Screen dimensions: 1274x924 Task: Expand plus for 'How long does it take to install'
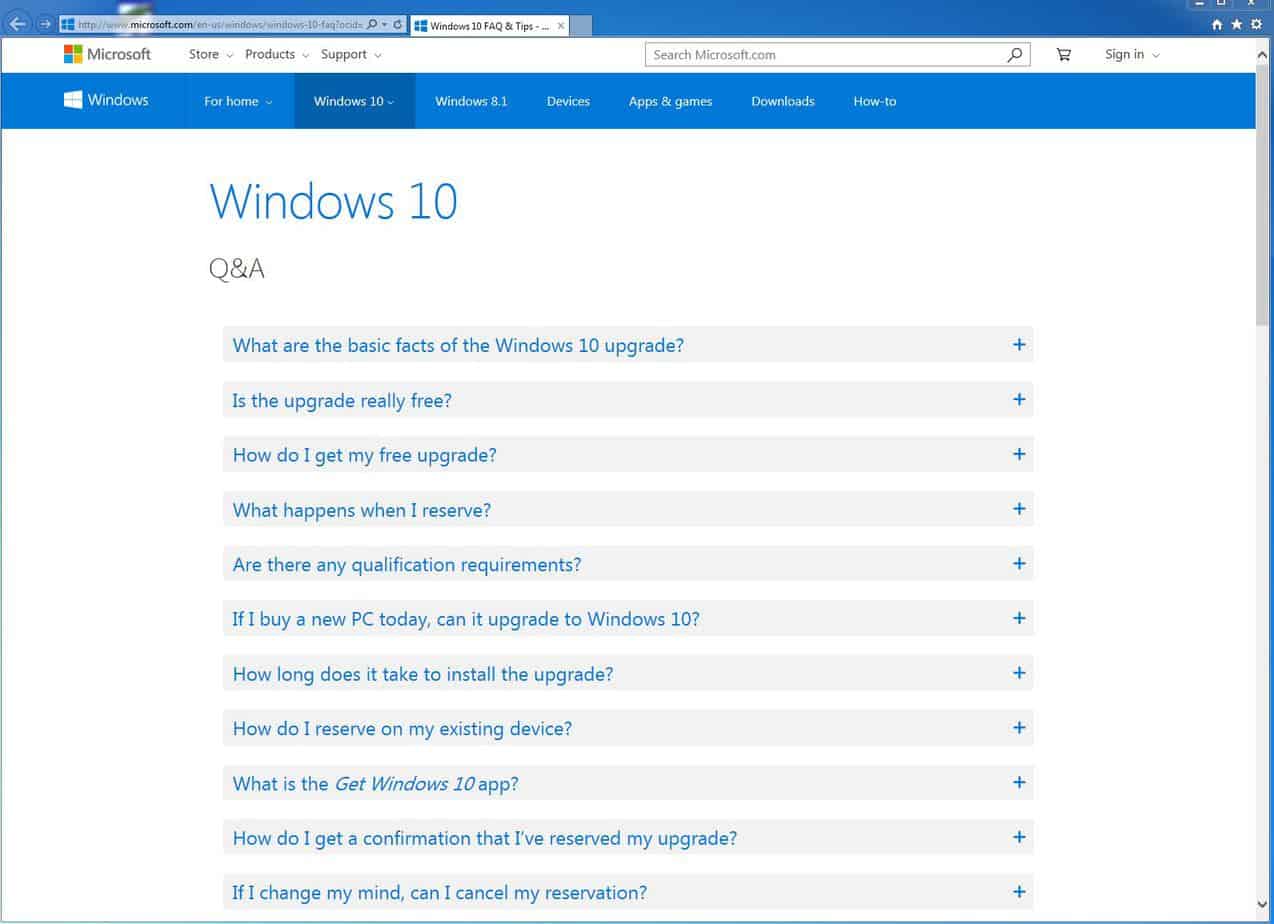(1019, 673)
